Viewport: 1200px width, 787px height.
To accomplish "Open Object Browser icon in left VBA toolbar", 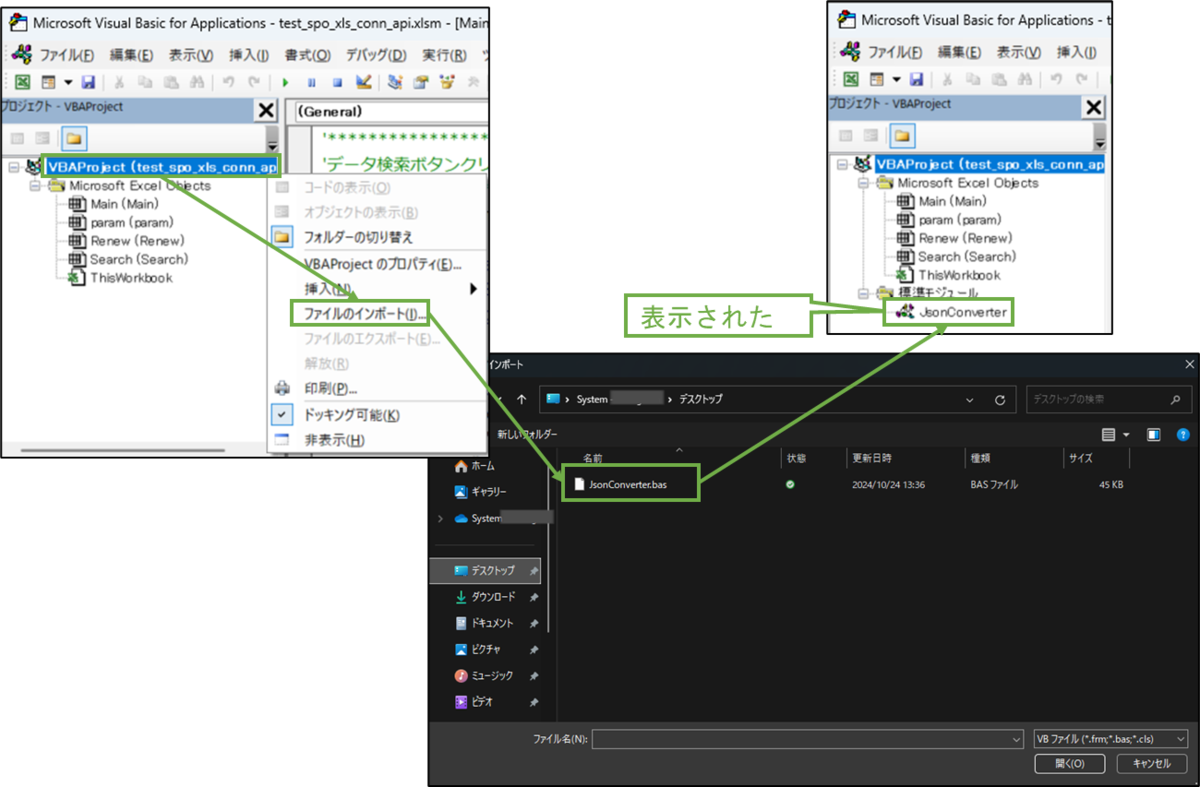I will (447, 82).
